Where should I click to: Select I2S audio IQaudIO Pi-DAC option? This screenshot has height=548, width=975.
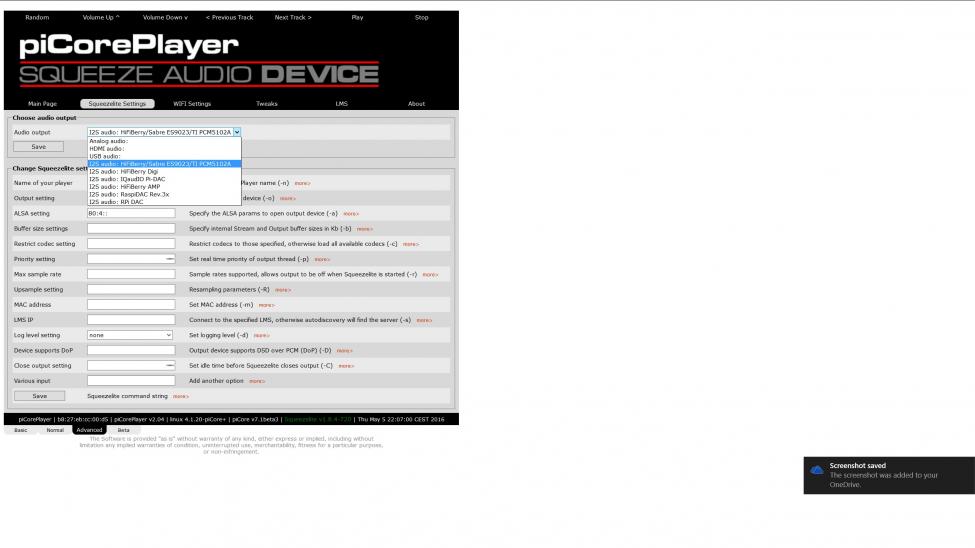[x=164, y=179]
